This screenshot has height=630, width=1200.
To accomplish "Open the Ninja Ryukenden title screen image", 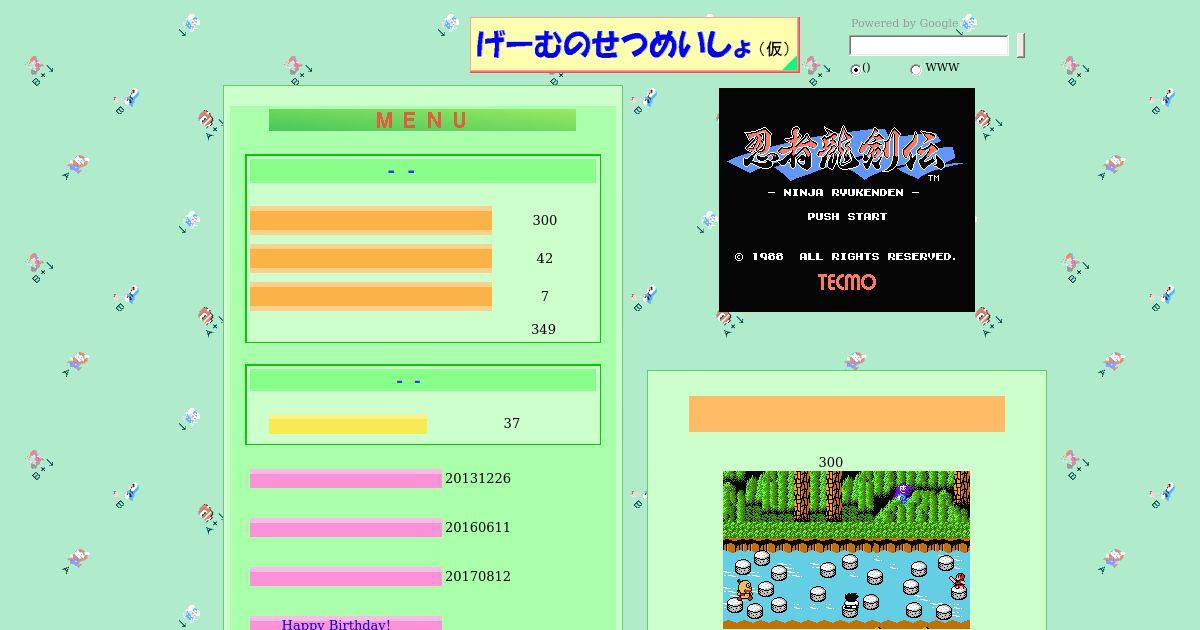I will pyautogui.click(x=847, y=200).
